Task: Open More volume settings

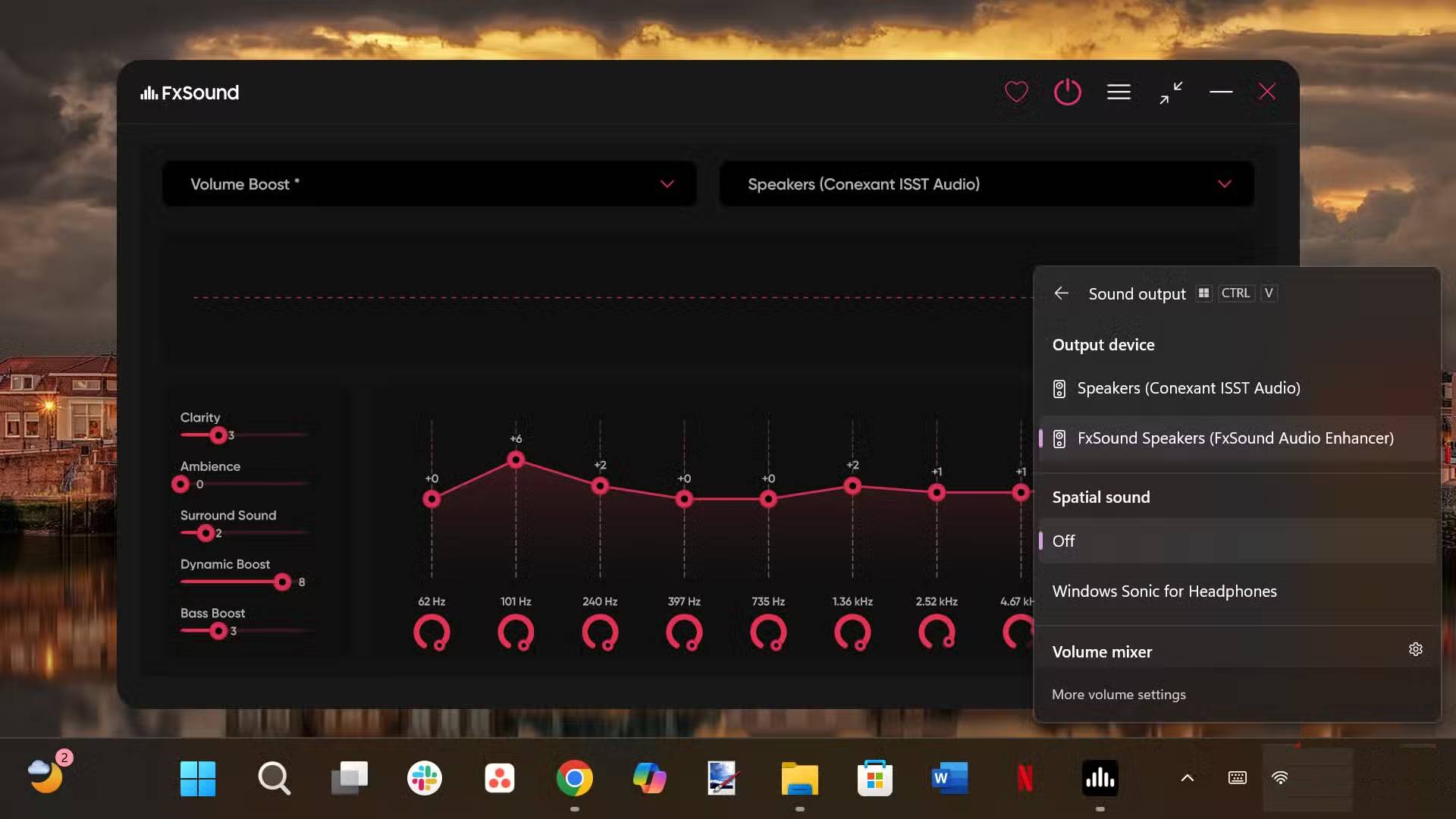Action: [1119, 695]
